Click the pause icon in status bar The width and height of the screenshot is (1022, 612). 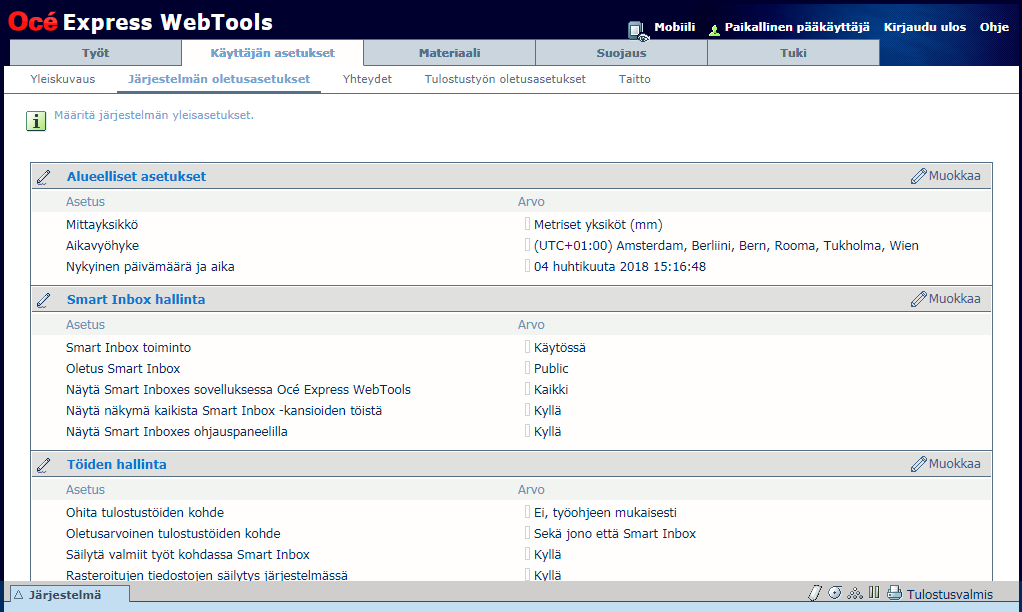coord(874,593)
